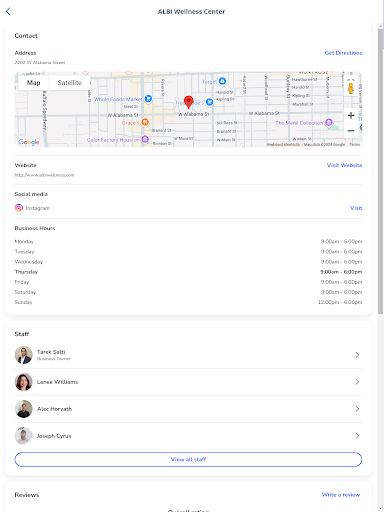This screenshot has height=512, width=384.
Task: Open Visit Website link
Action: (x=344, y=165)
